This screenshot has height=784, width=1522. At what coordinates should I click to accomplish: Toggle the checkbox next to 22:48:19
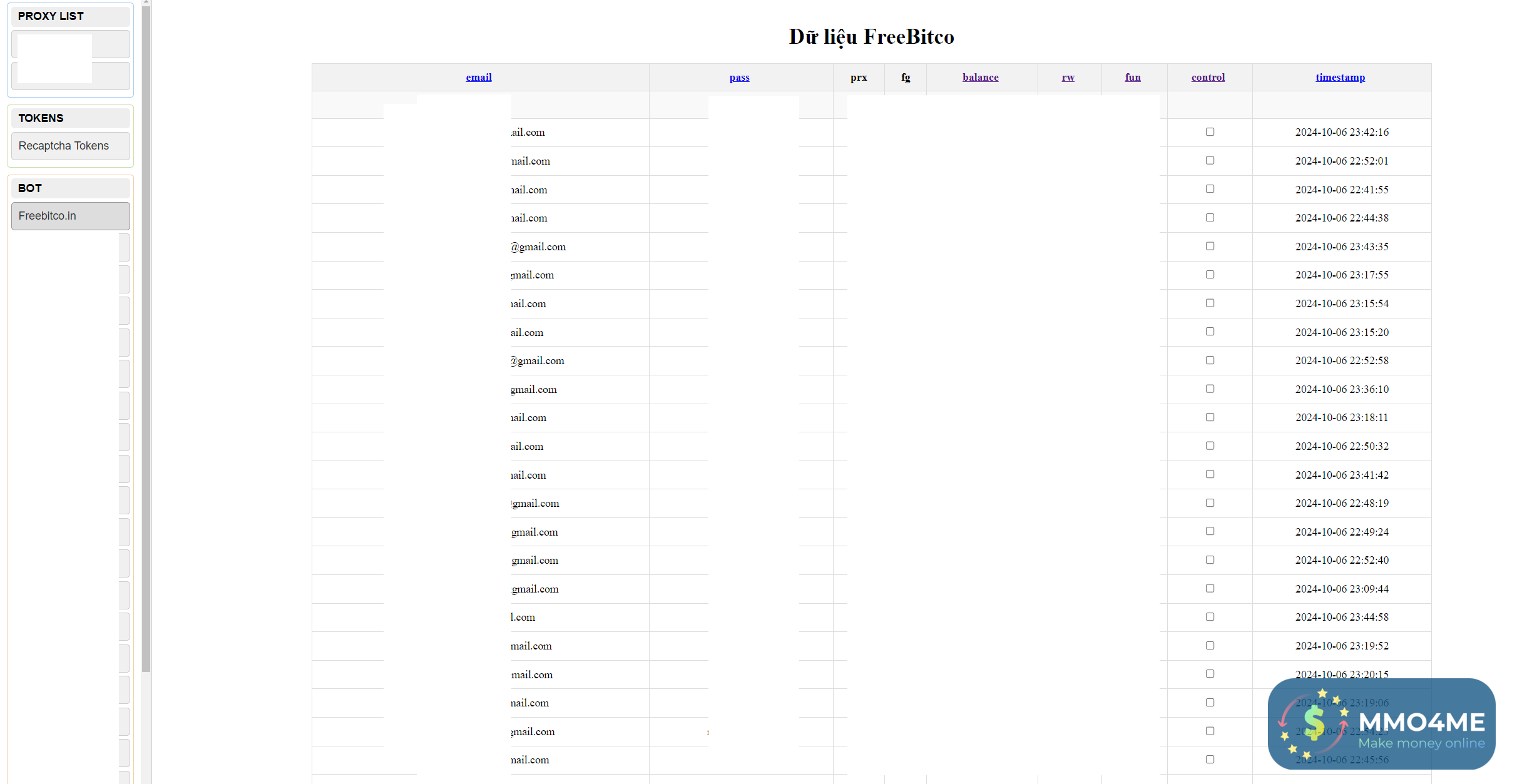[x=1210, y=503]
